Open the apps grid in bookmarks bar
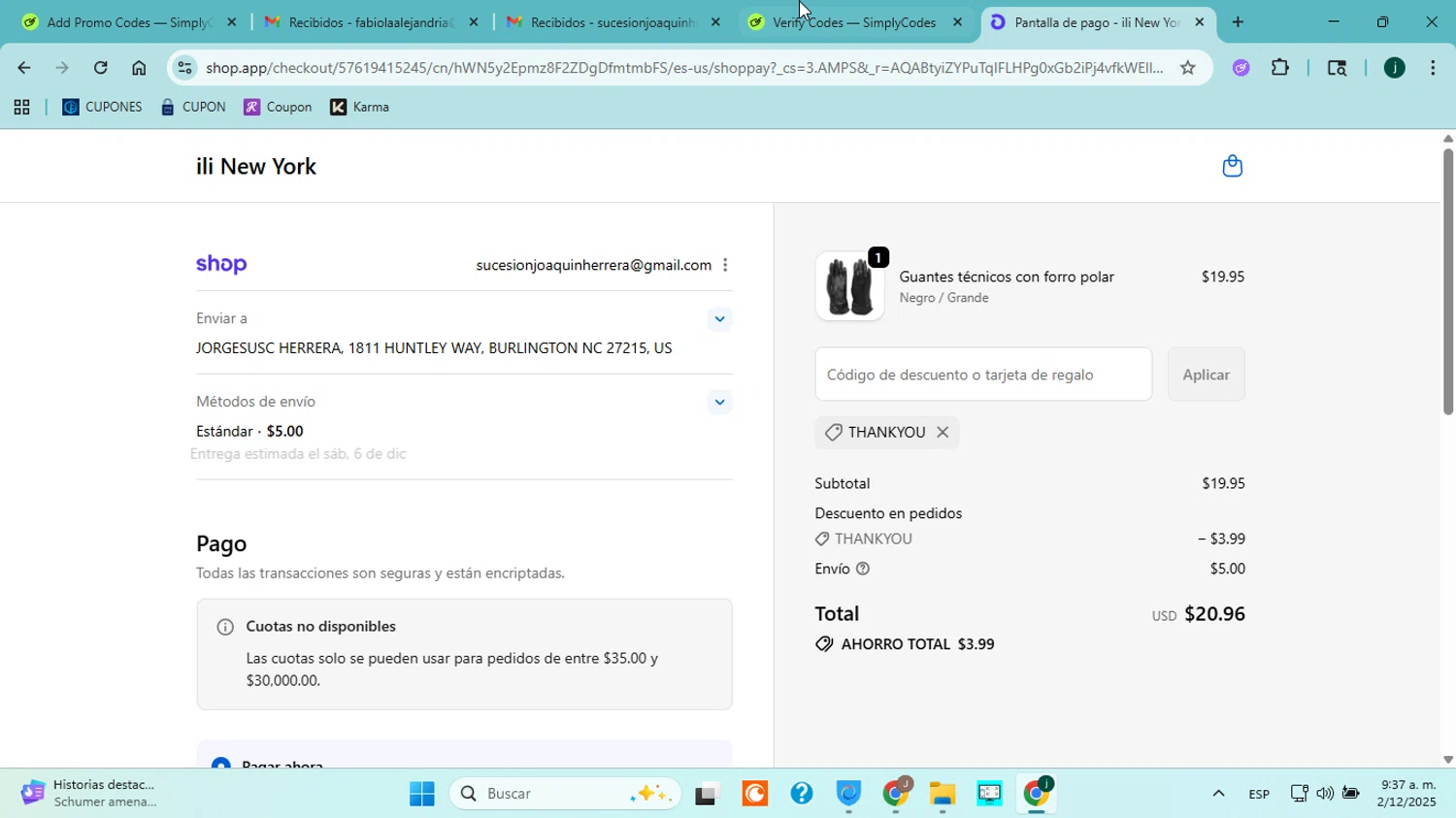The image size is (1456, 818). coord(21,108)
